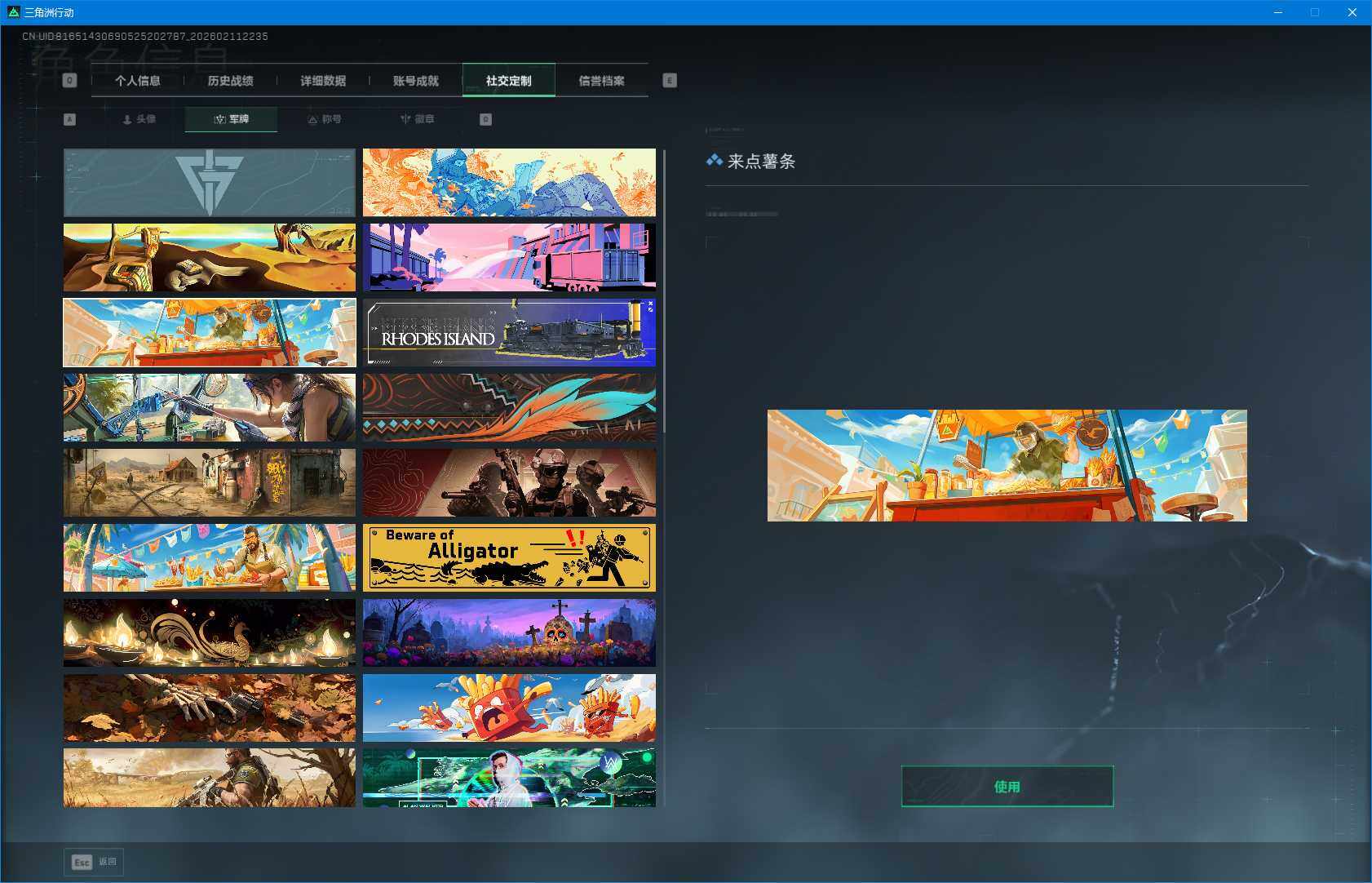Click the E key hint icon after 信誉档案
Viewport: 1372px width, 883px height.
[670, 81]
